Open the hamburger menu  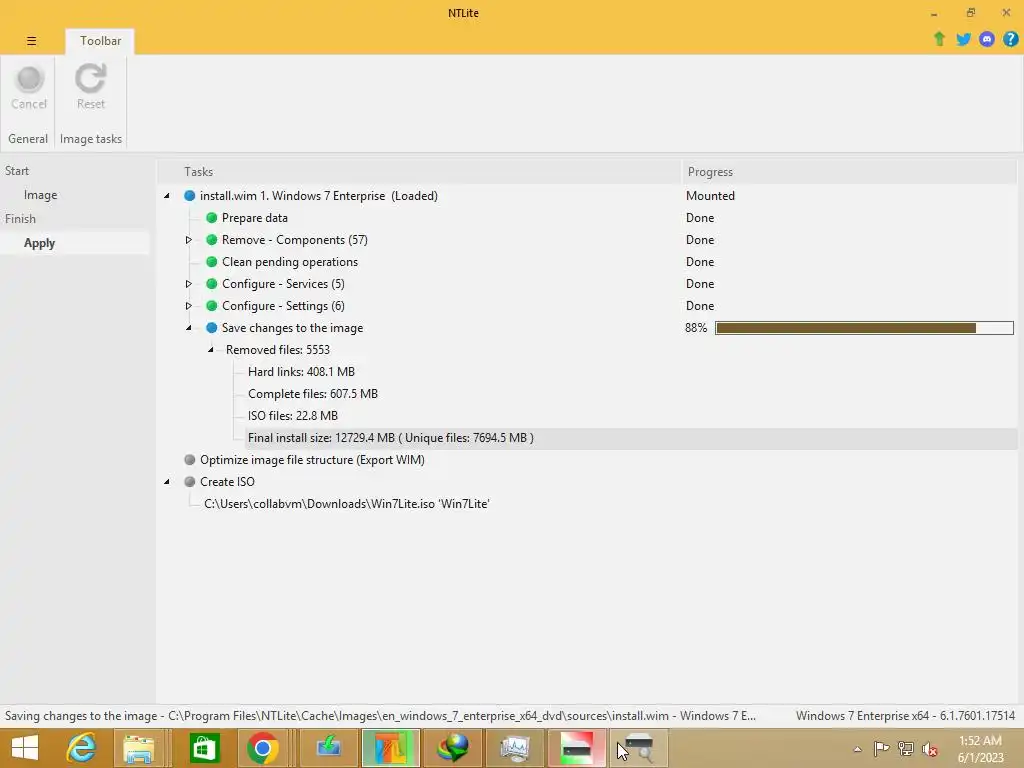(x=31, y=41)
